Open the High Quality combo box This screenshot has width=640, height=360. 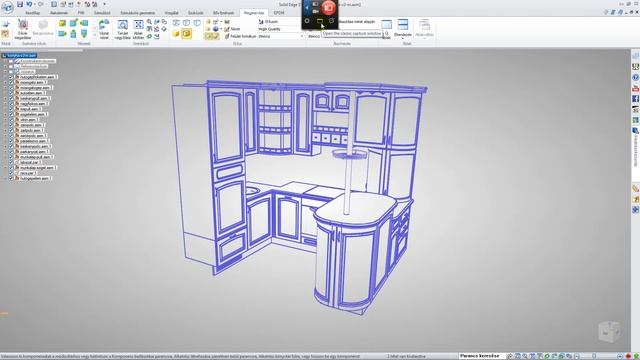pyautogui.click(x=281, y=29)
